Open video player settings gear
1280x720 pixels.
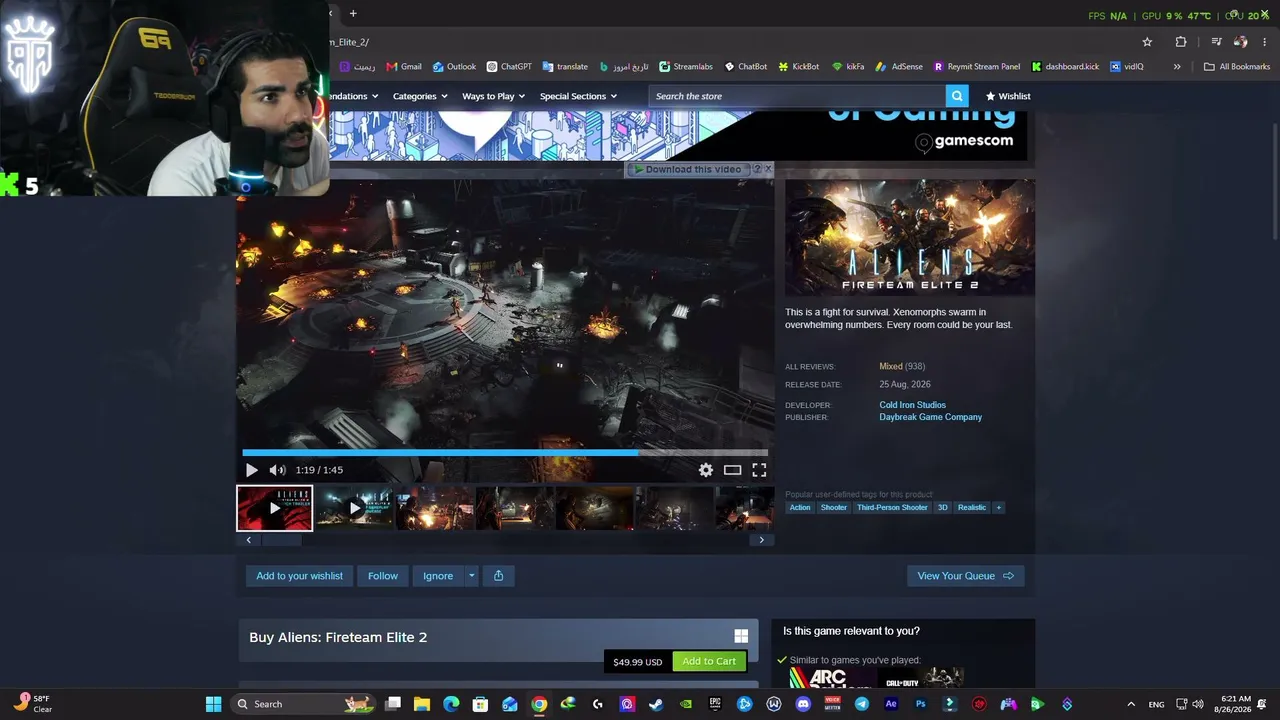click(706, 470)
